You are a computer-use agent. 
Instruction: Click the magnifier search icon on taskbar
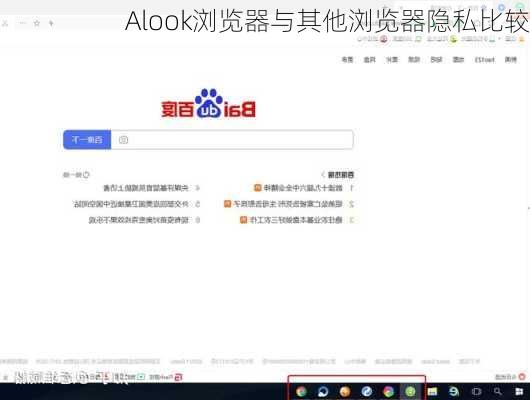[x=498, y=392]
